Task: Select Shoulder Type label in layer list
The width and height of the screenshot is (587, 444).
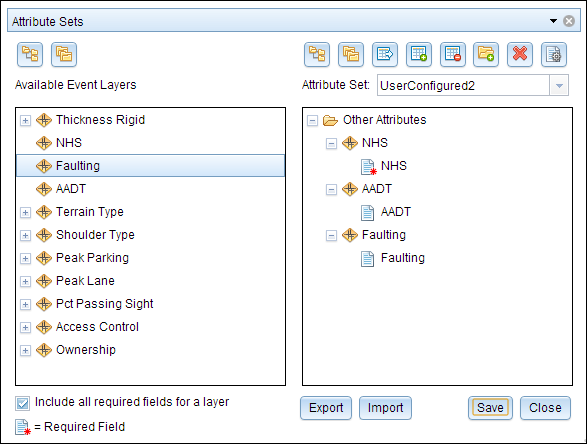Action: pos(95,235)
